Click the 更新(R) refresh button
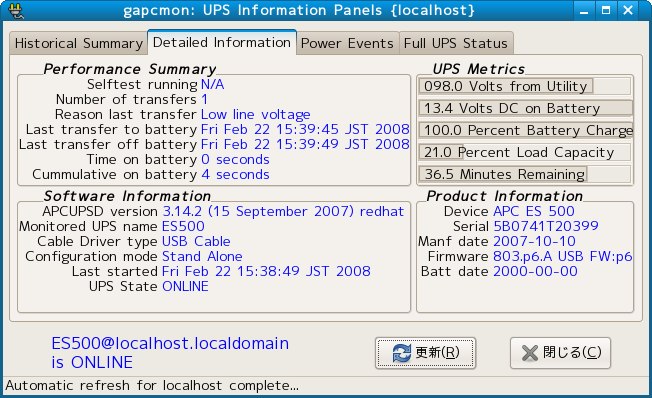The width and height of the screenshot is (652, 398). (x=425, y=353)
